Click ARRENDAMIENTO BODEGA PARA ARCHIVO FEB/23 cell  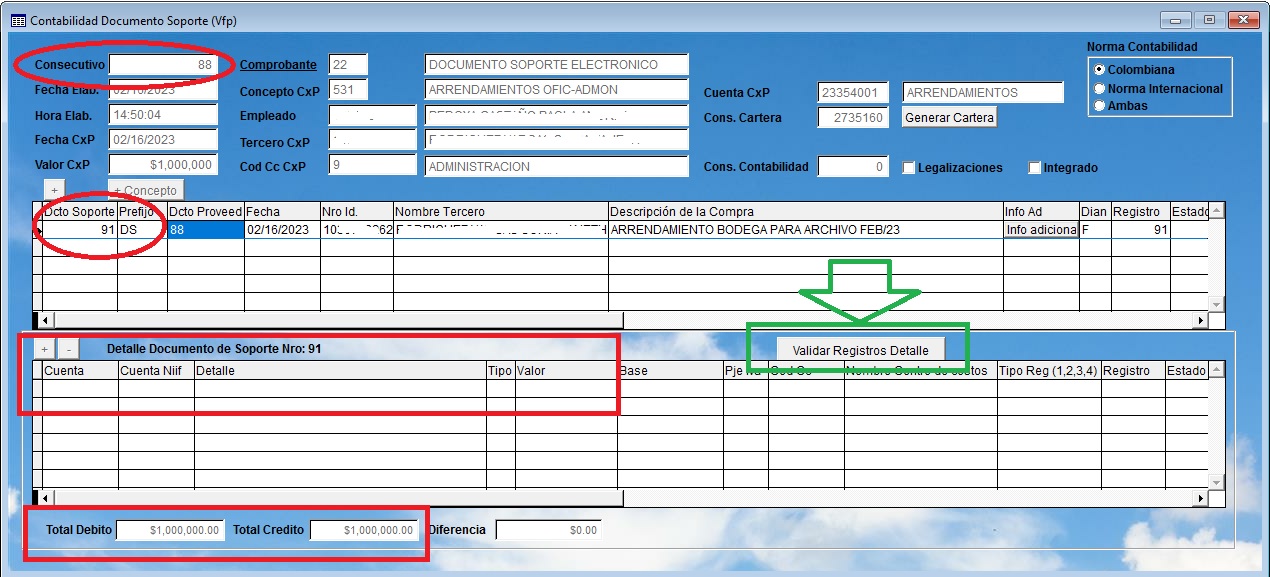tap(805, 230)
